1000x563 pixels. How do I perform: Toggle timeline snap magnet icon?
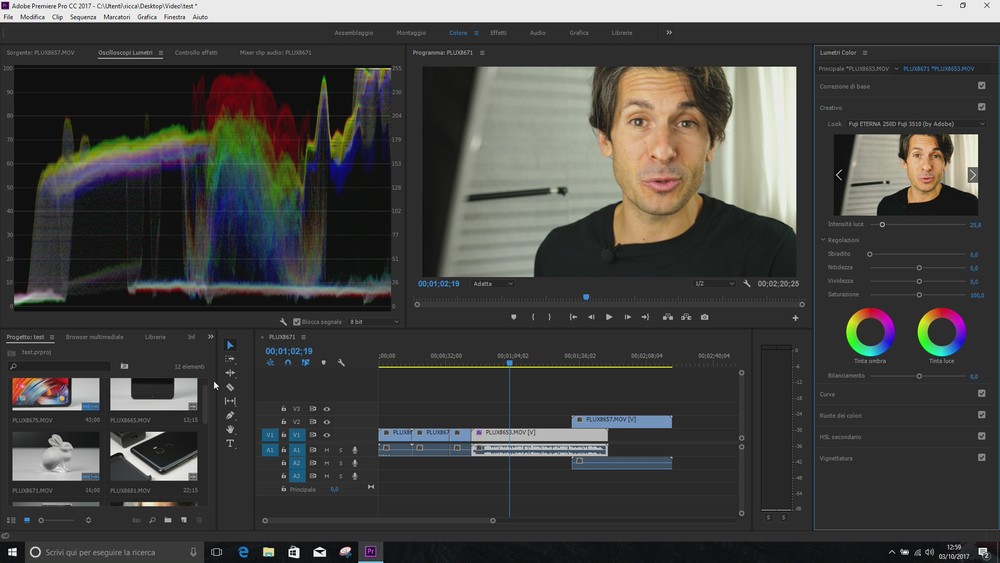(x=288, y=363)
